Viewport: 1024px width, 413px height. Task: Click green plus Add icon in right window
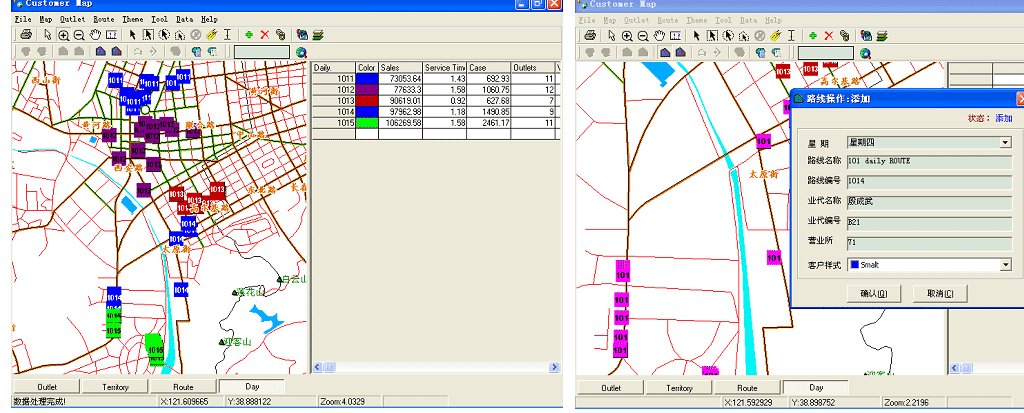click(x=813, y=35)
